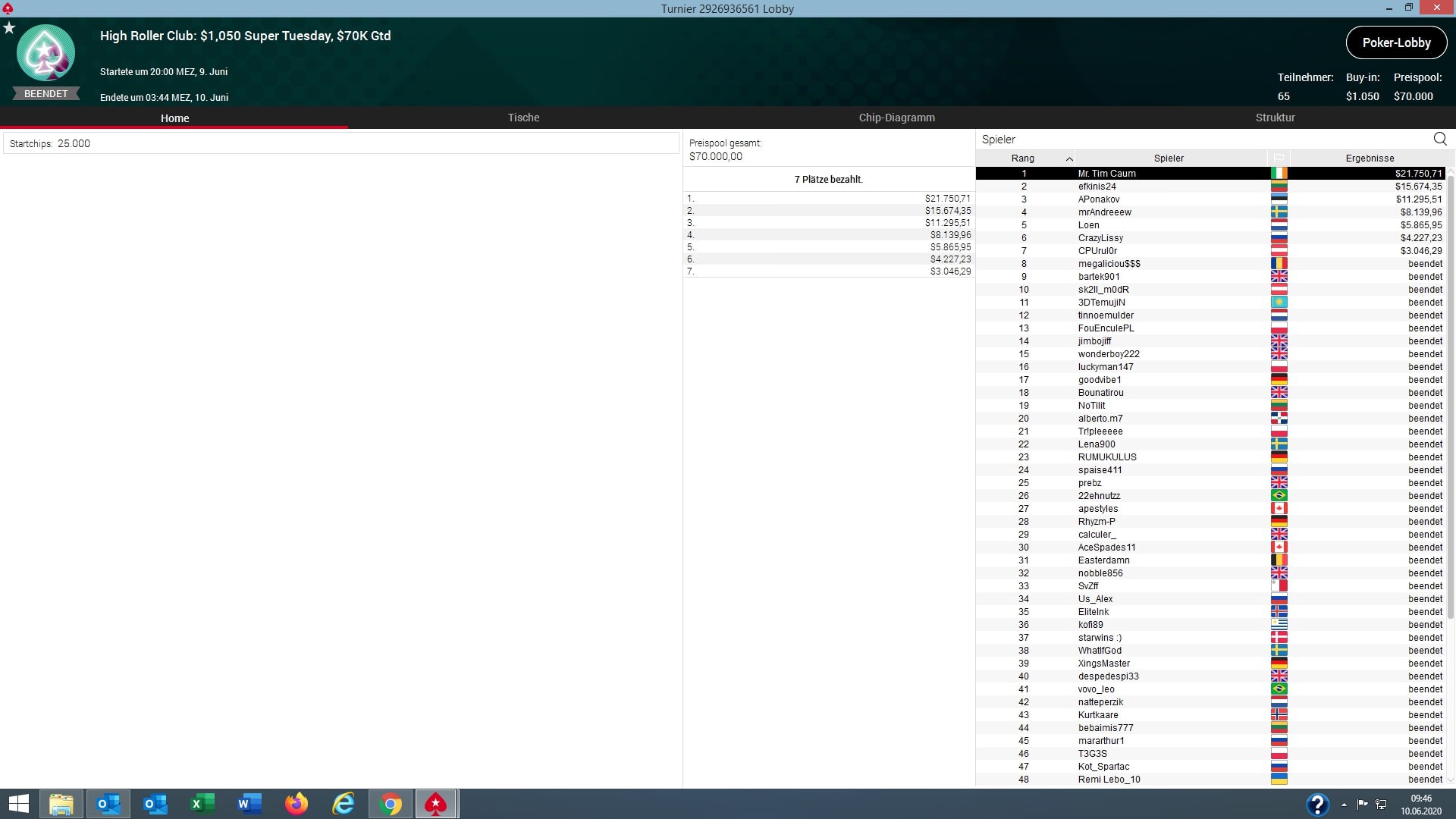Click the PokerStars taskbar icon
Viewport: 1456px width, 819px height.
pos(436,804)
